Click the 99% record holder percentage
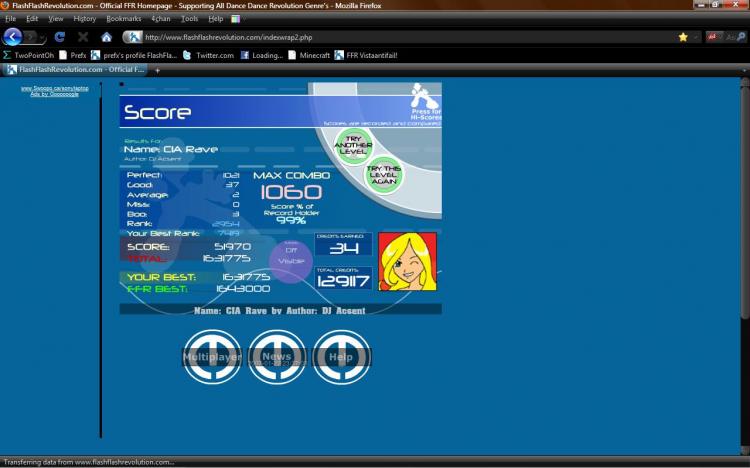The height and width of the screenshot is (468, 750). point(291,221)
